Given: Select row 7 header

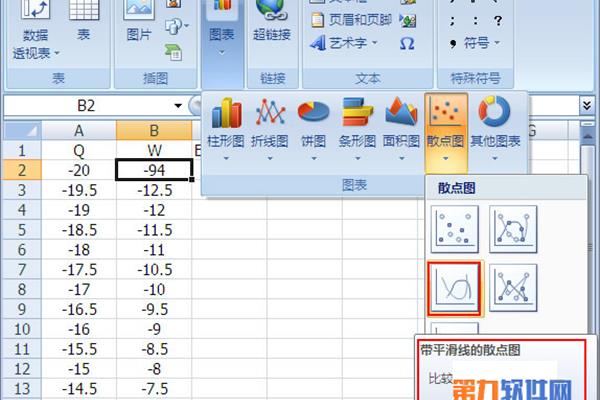Looking at the screenshot, I should click(22, 270).
